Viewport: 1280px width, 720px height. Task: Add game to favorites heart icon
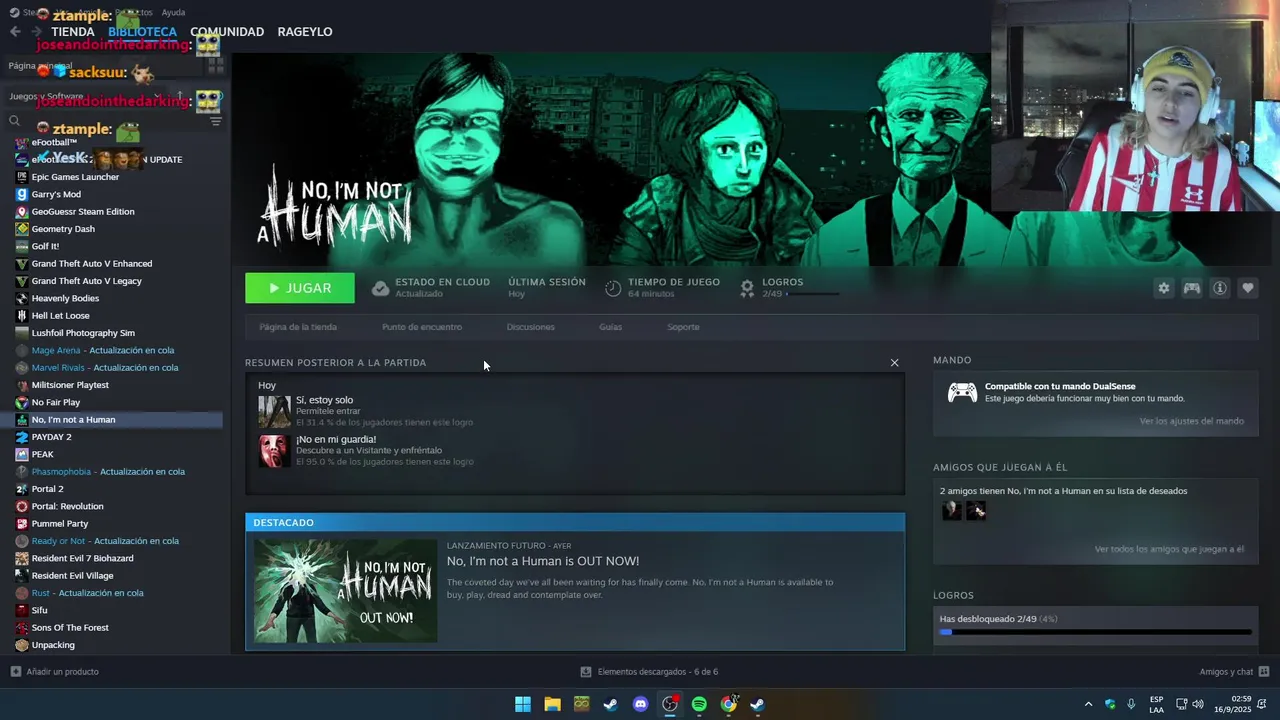pyautogui.click(x=1248, y=288)
